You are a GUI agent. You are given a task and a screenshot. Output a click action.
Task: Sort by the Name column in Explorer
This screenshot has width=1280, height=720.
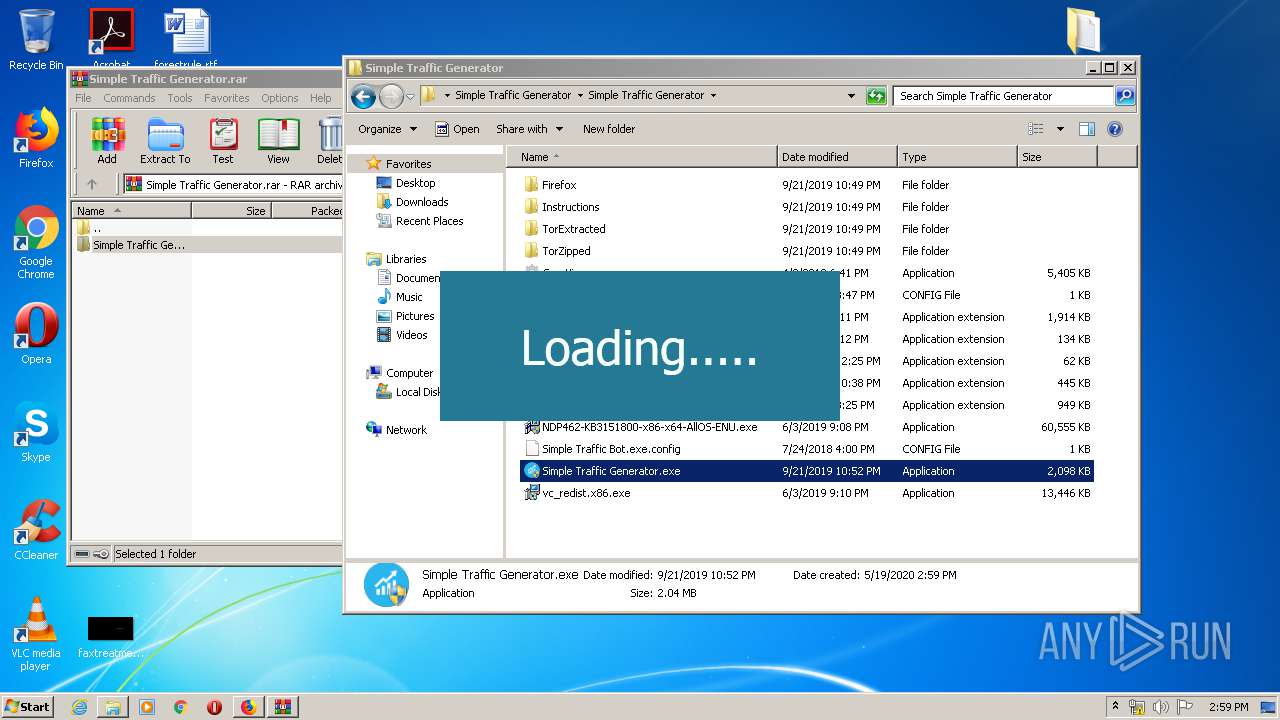coord(642,157)
